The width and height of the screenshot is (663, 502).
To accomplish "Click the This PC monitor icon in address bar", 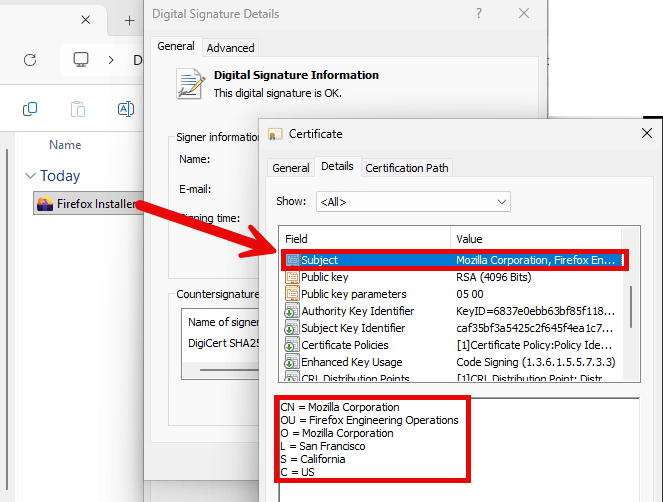I will [82, 60].
